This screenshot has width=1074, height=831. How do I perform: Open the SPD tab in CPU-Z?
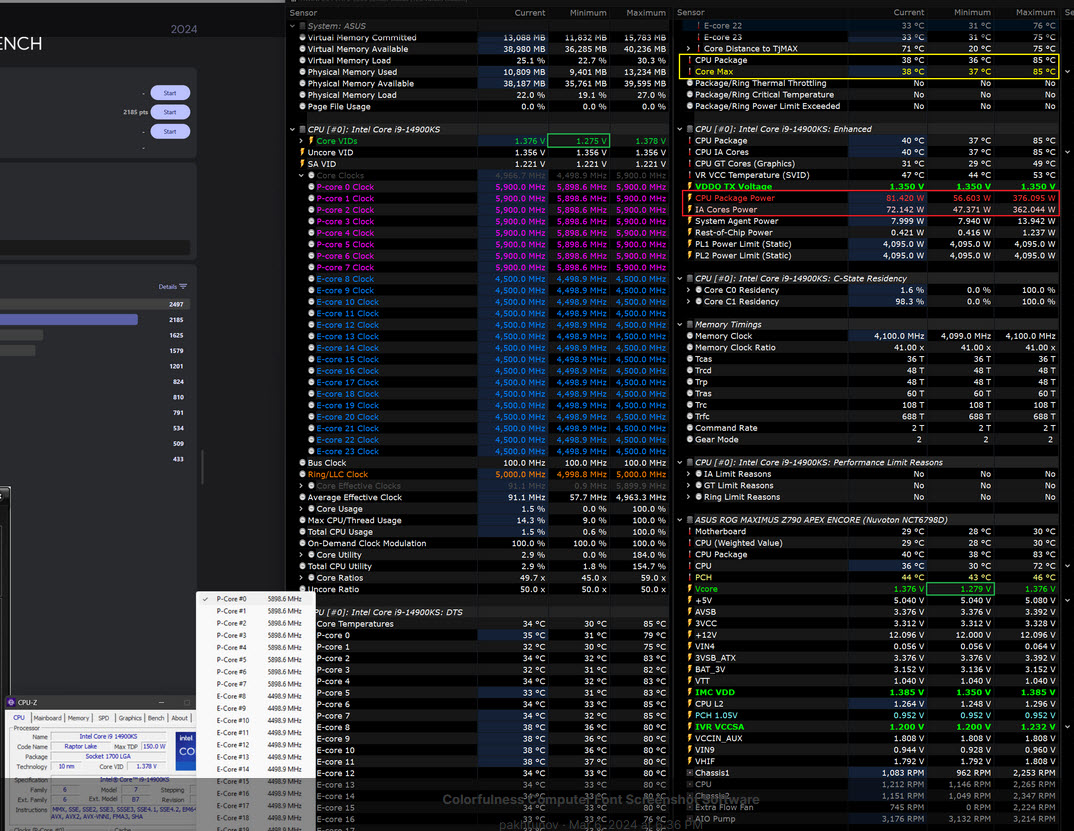(x=103, y=718)
